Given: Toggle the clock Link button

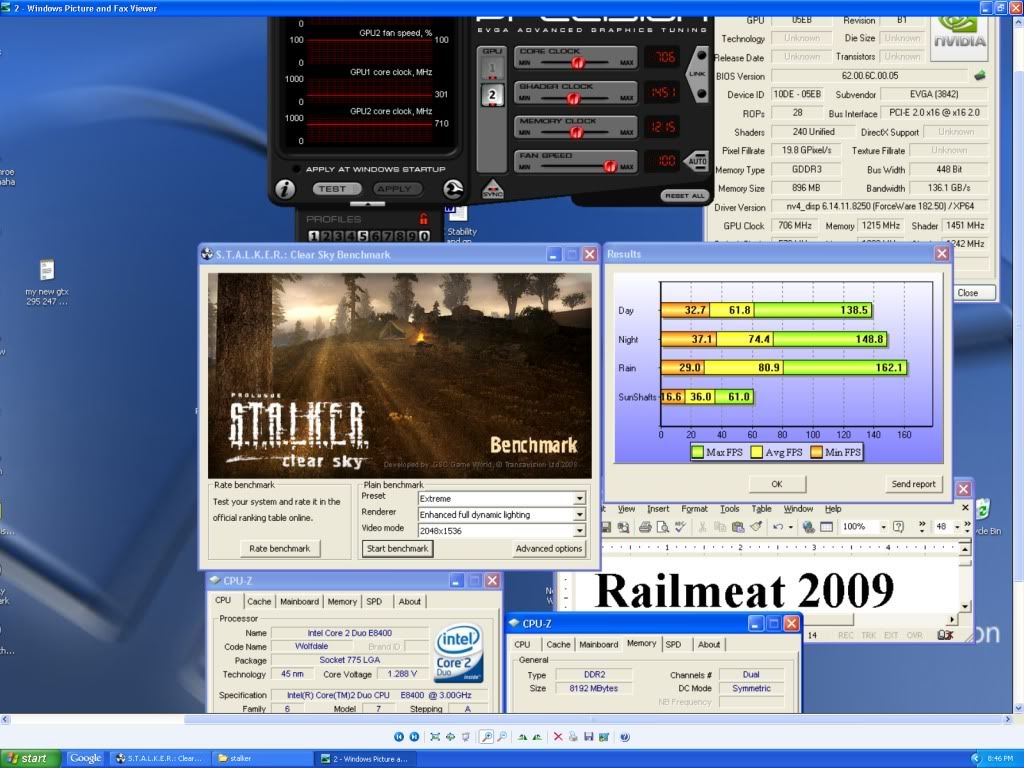Looking at the screenshot, I should 697,74.
